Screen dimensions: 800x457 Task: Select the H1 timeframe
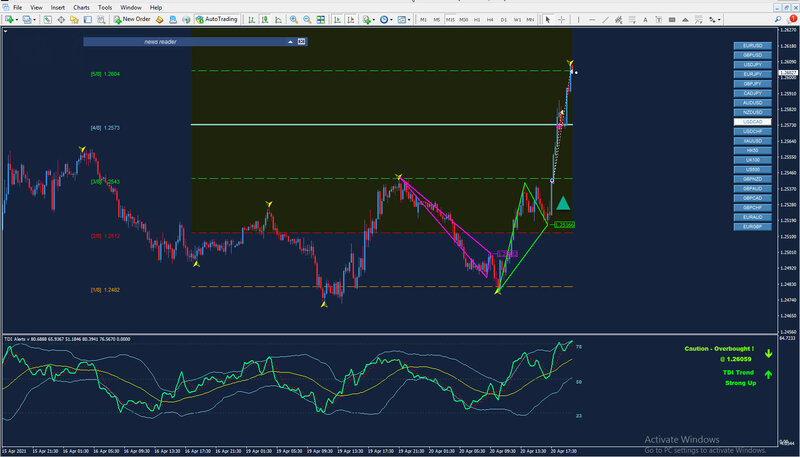477,19
